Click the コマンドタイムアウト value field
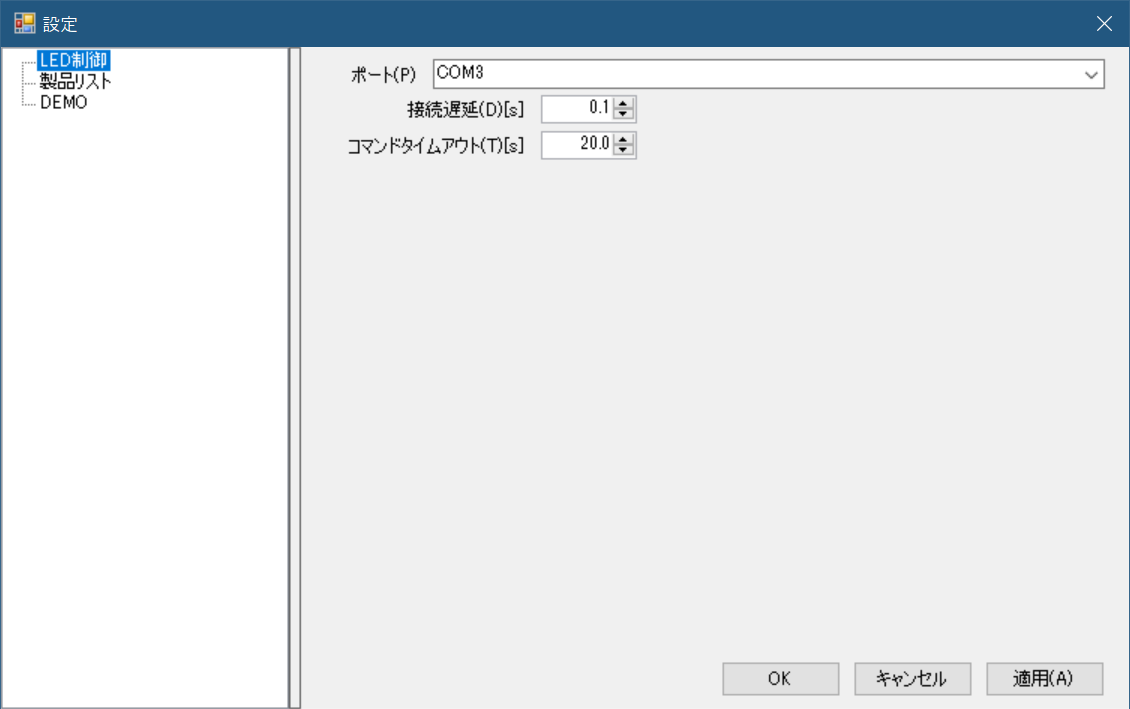The width and height of the screenshot is (1130, 709). (x=577, y=145)
